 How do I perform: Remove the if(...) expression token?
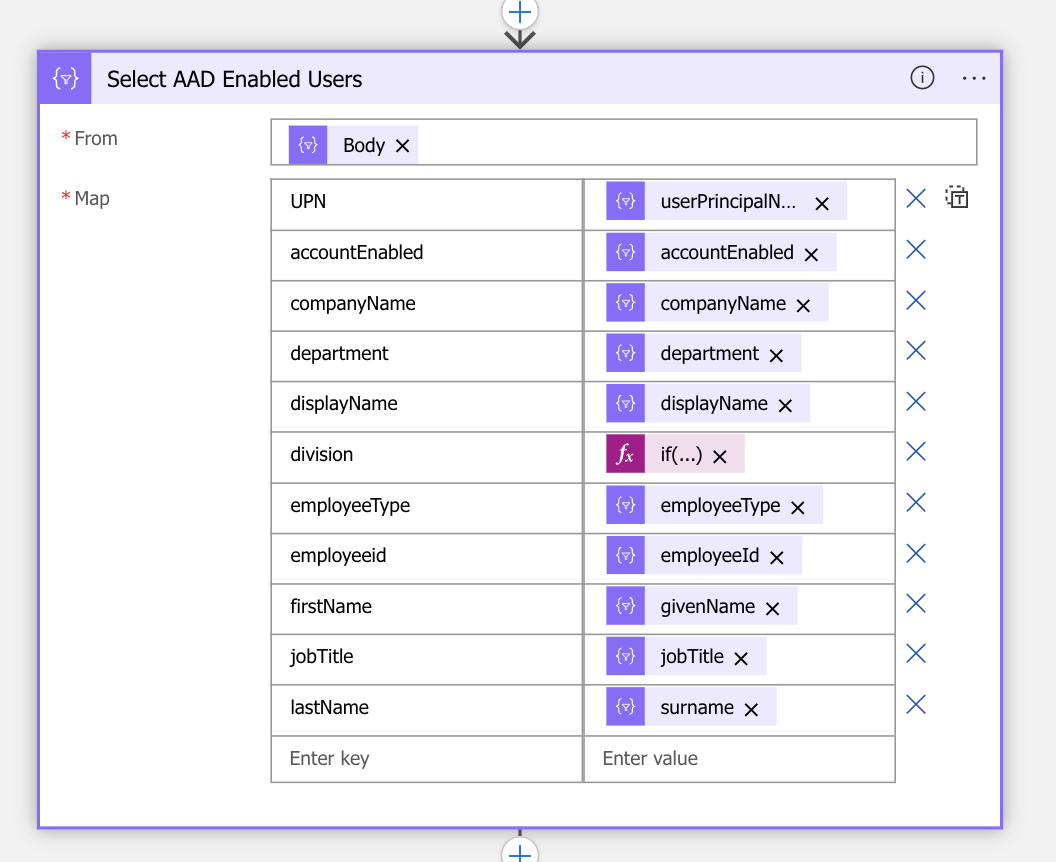click(720, 457)
